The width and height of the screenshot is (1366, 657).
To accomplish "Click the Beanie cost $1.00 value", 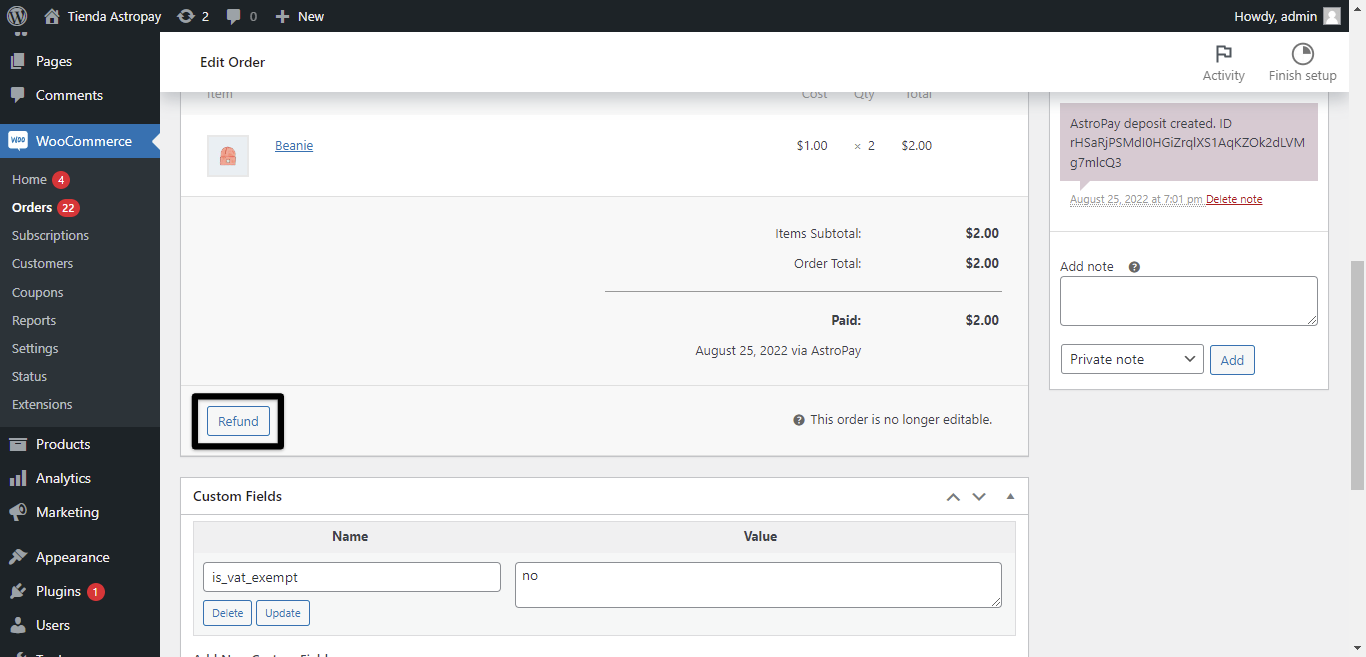I will click(x=812, y=146).
